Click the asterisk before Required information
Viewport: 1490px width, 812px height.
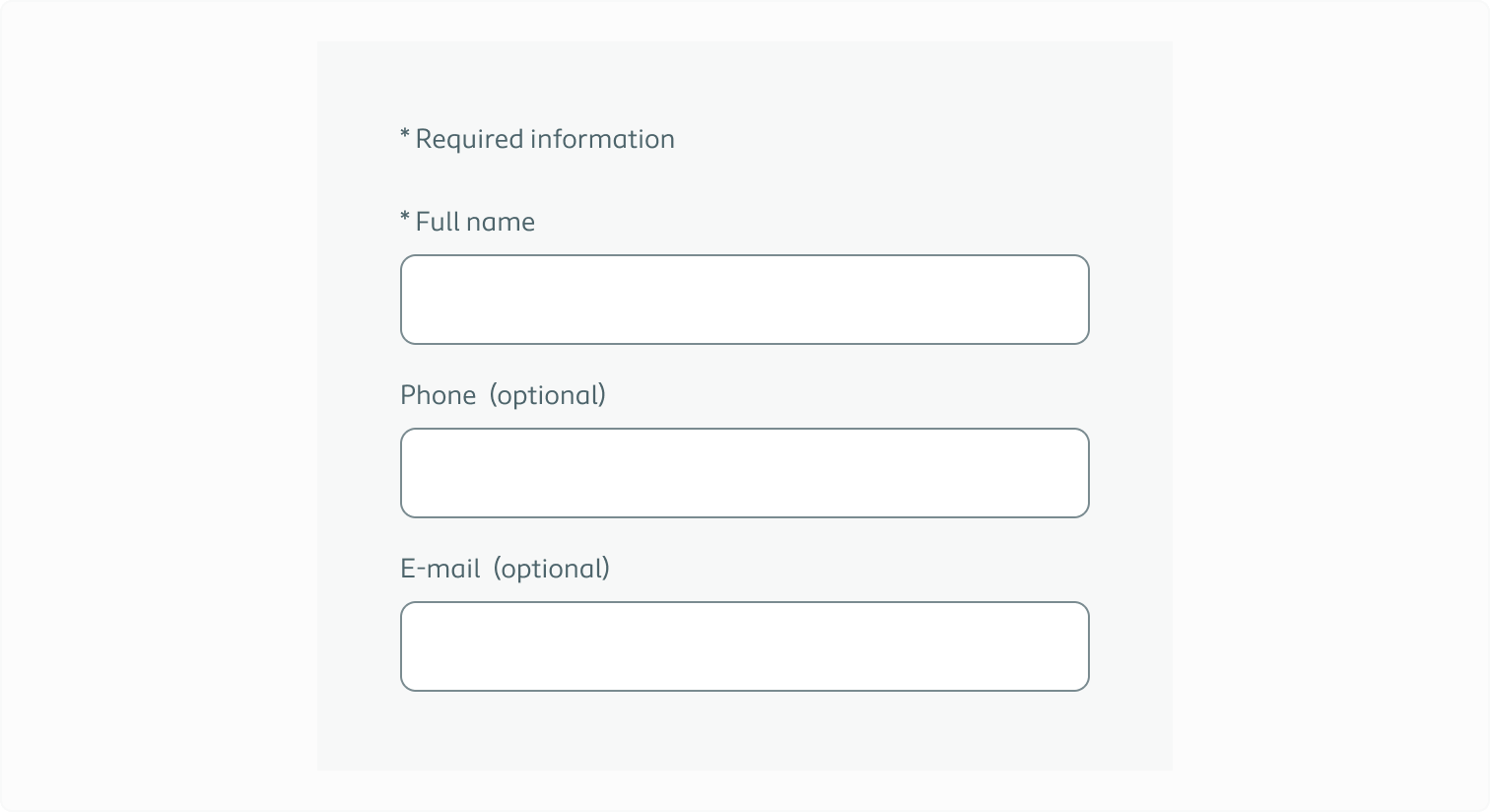click(x=405, y=134)
